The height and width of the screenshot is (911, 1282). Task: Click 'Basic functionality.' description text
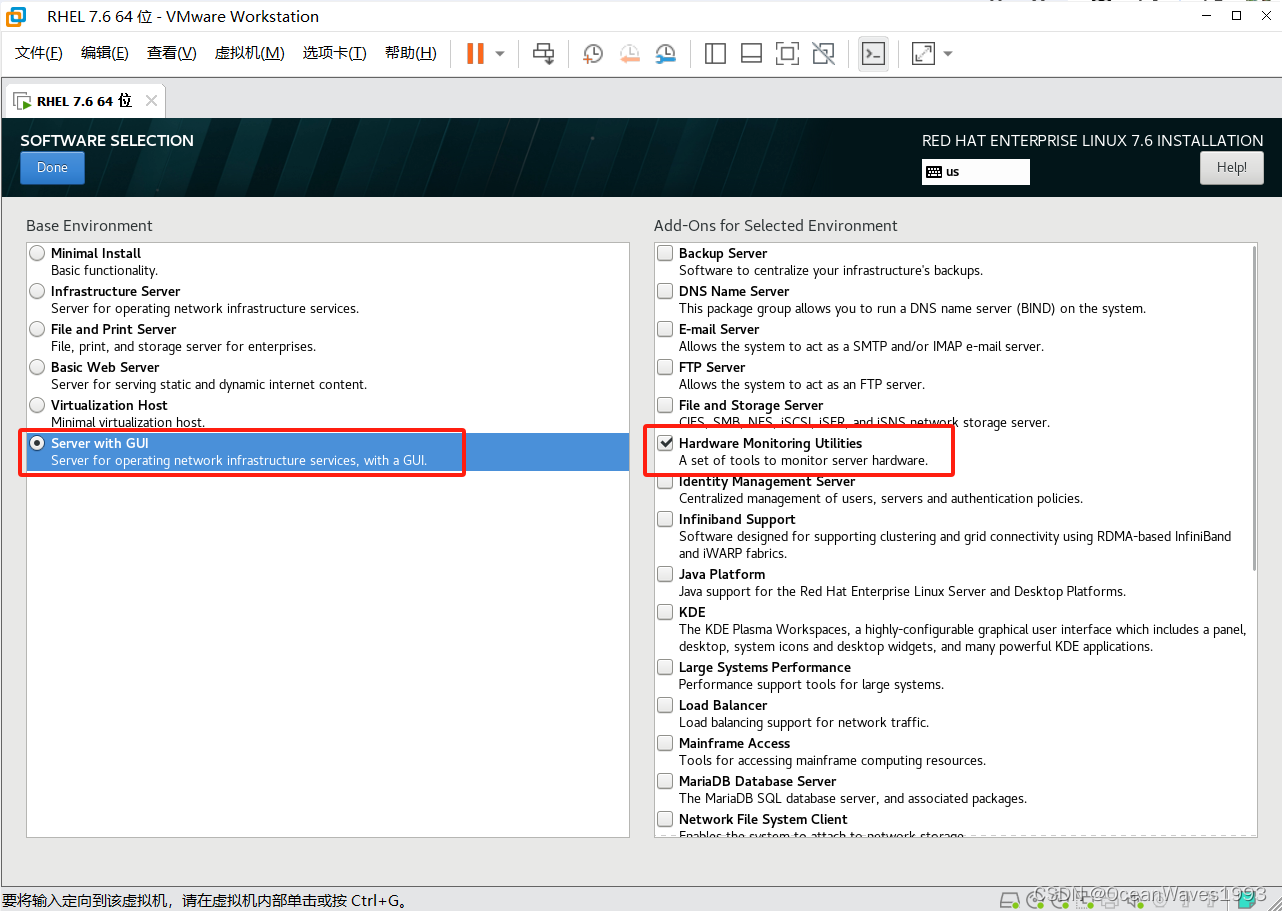coord(104,271)
